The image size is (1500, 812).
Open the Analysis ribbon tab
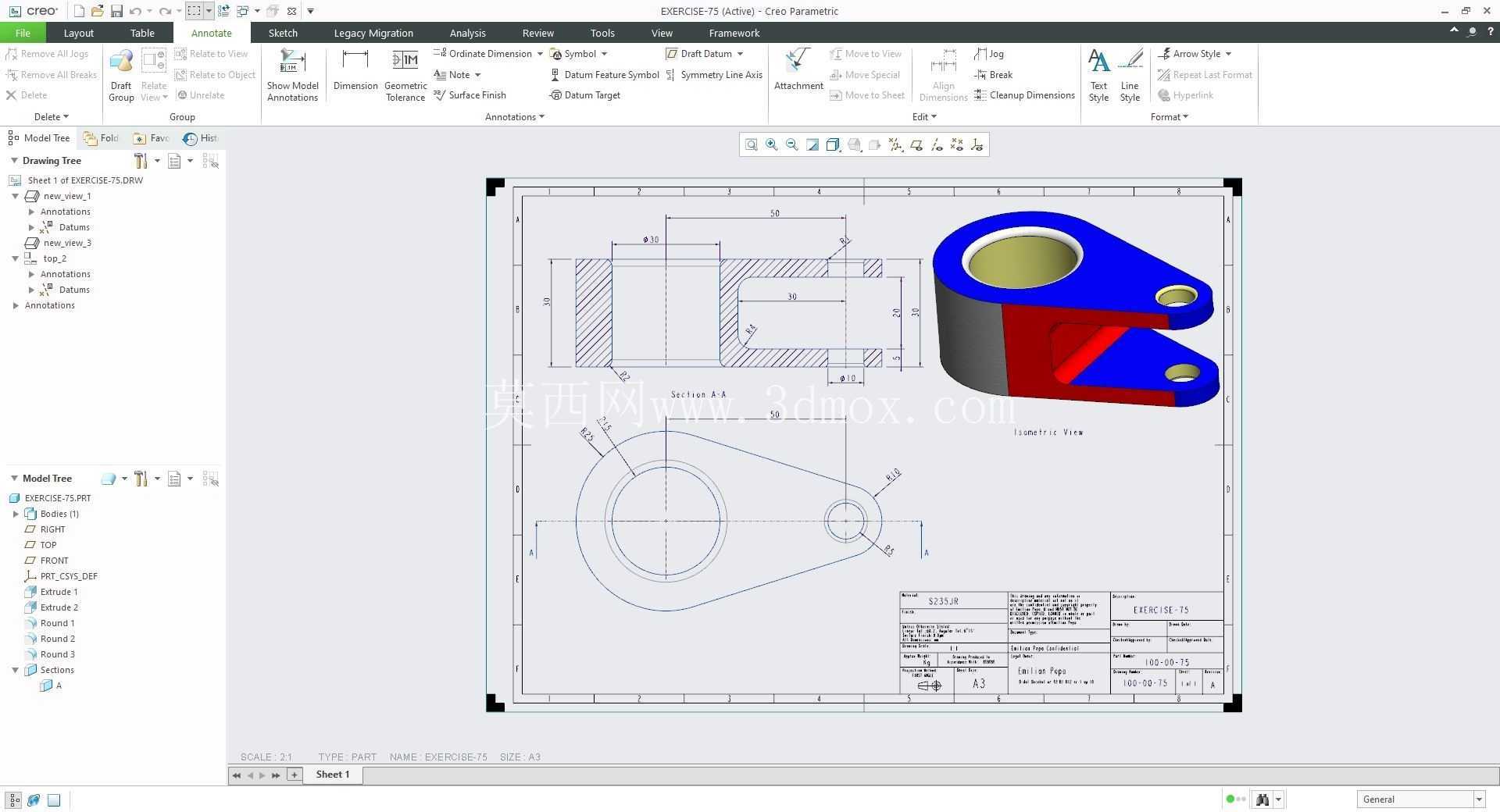(467, 33)
